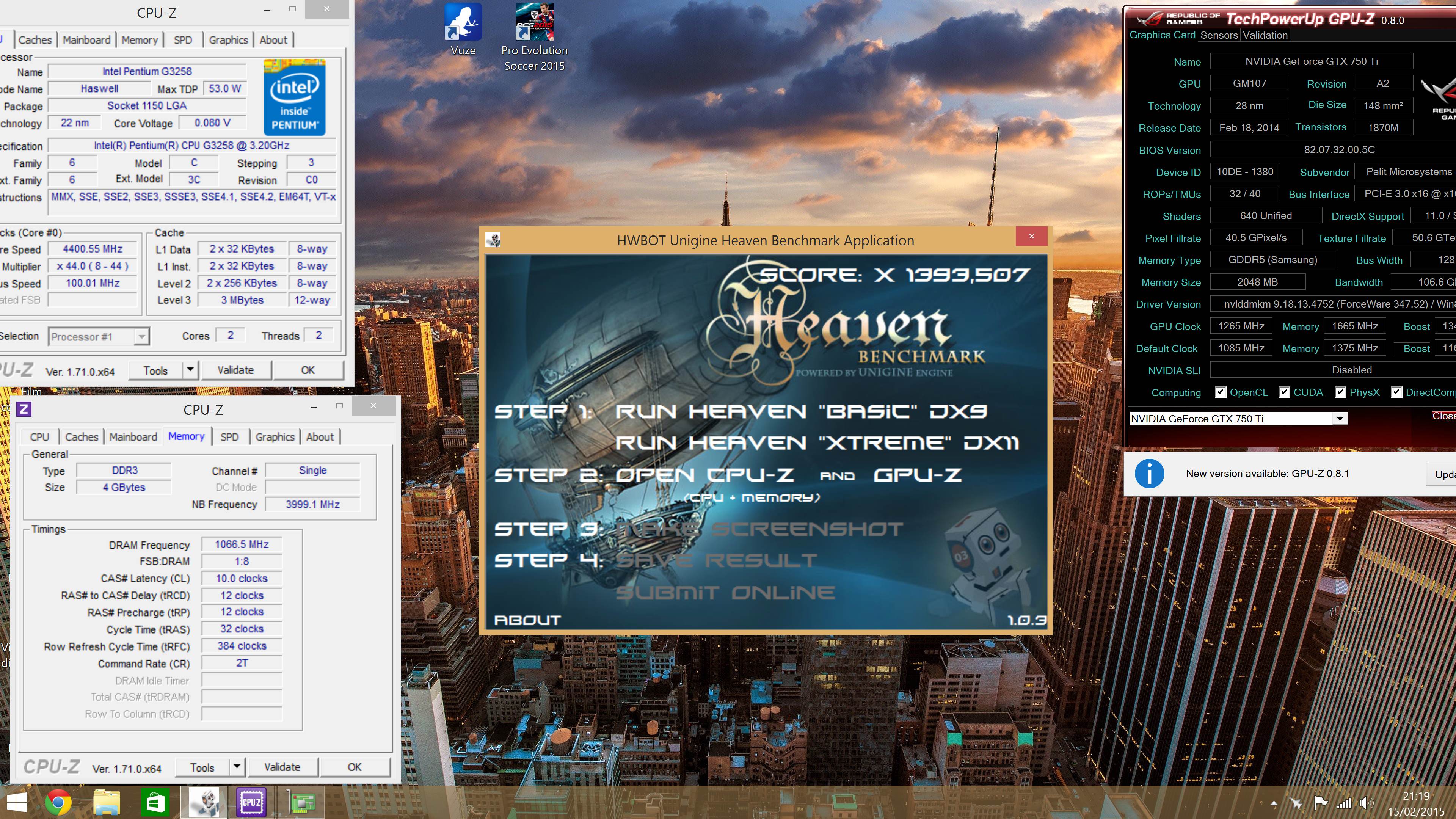Click the Core Speed value 4400.55 MHz
1456x819 pixels.
[x=93, y=249]
